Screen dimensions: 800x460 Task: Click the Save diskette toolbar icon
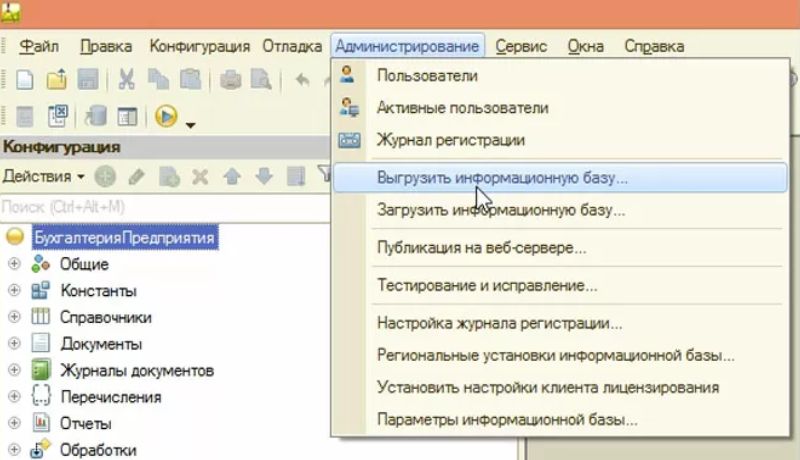(88, 80)
